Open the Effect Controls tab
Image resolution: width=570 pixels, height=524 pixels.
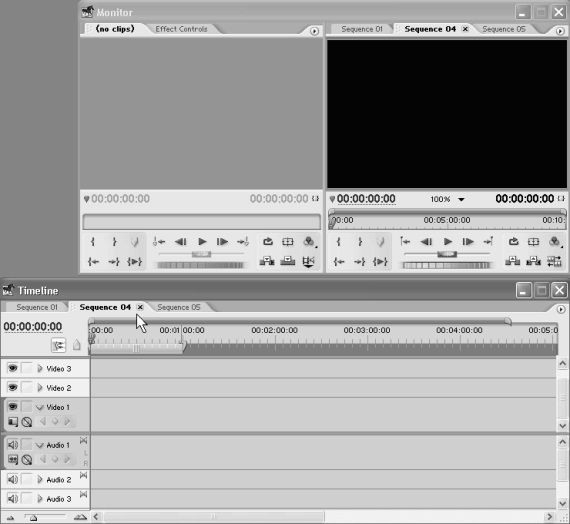pos(181,29)
